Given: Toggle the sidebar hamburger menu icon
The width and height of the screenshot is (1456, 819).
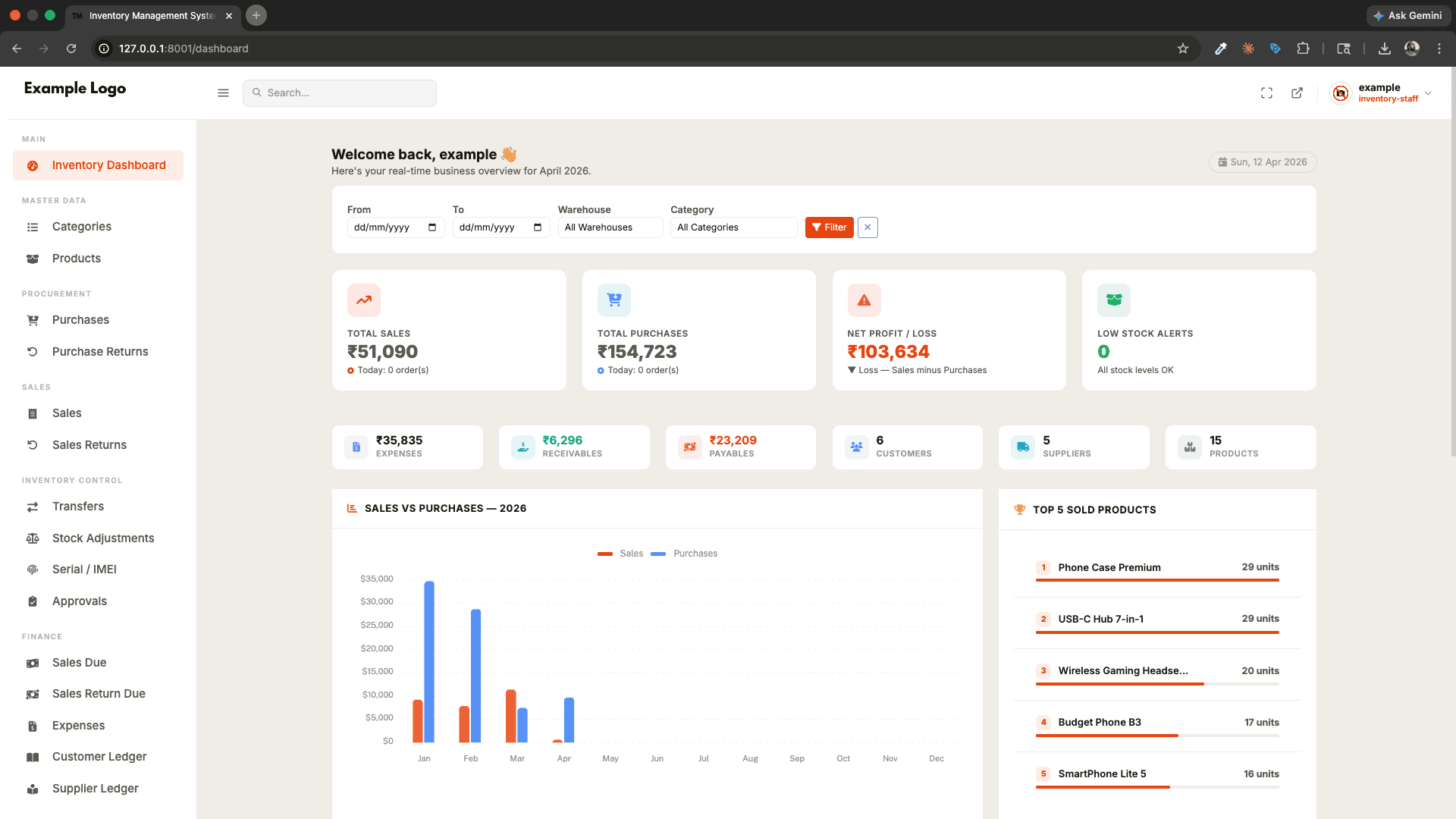Looking at the screenshot, I should pos(223,93).
